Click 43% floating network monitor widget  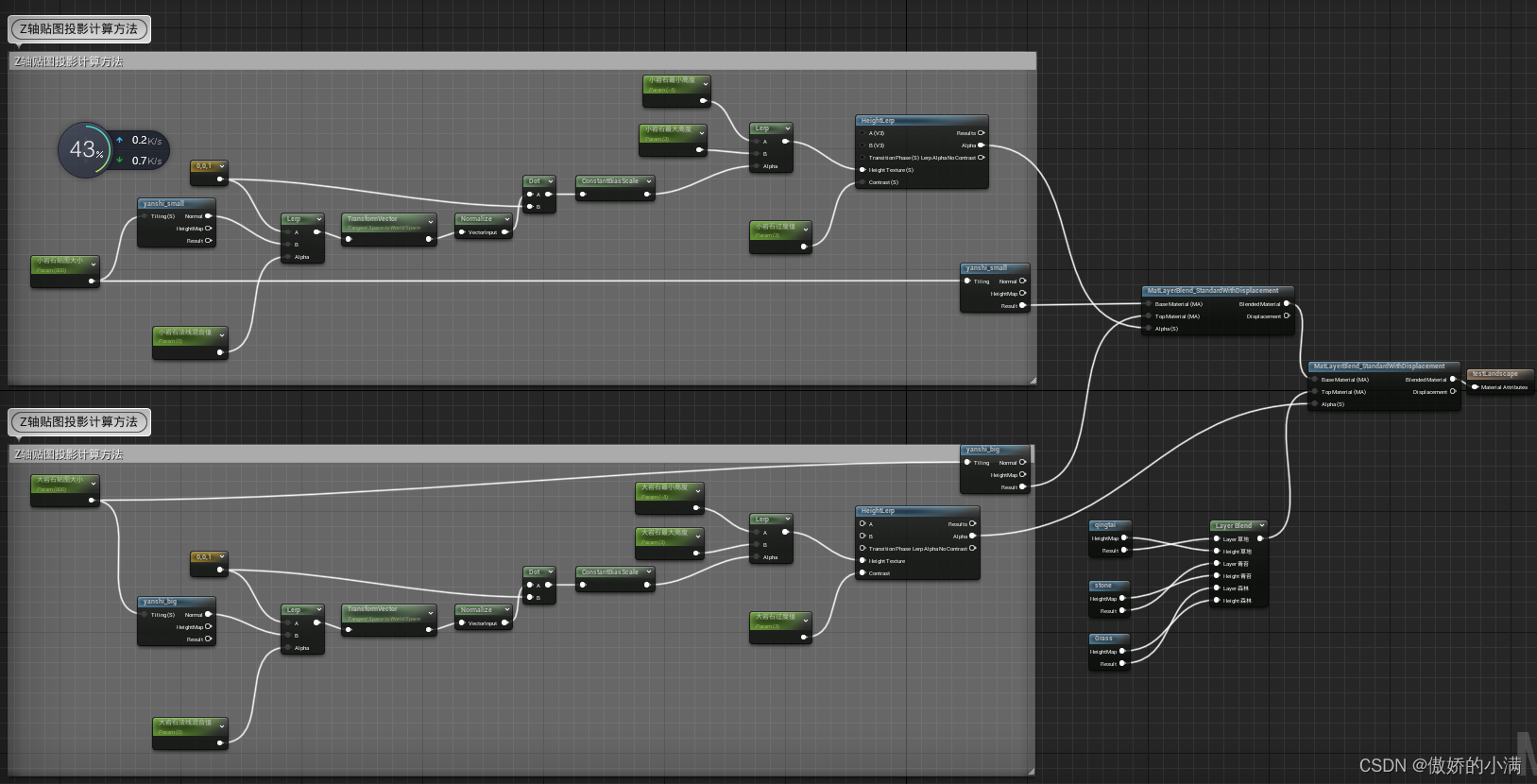click(85, 150)
